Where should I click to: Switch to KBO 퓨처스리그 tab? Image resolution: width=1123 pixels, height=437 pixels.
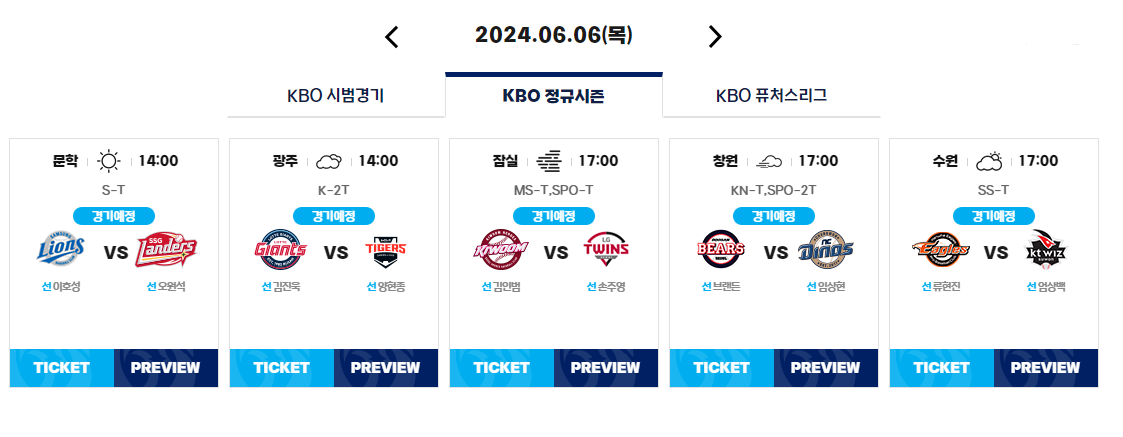click(771, 95)
